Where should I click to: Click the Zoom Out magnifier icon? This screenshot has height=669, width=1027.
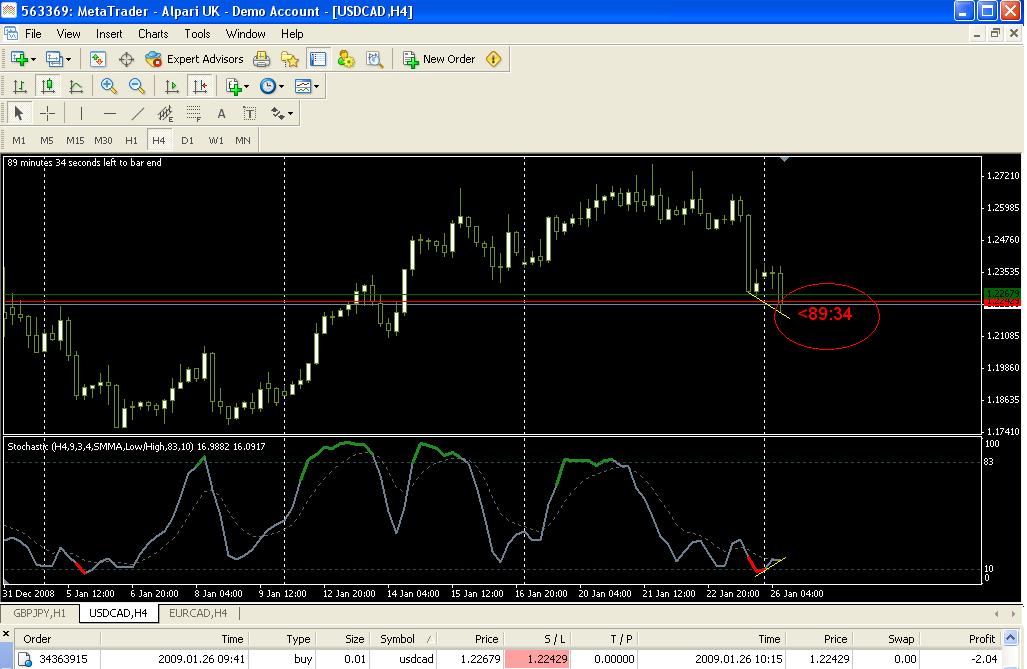coord(137,87)
